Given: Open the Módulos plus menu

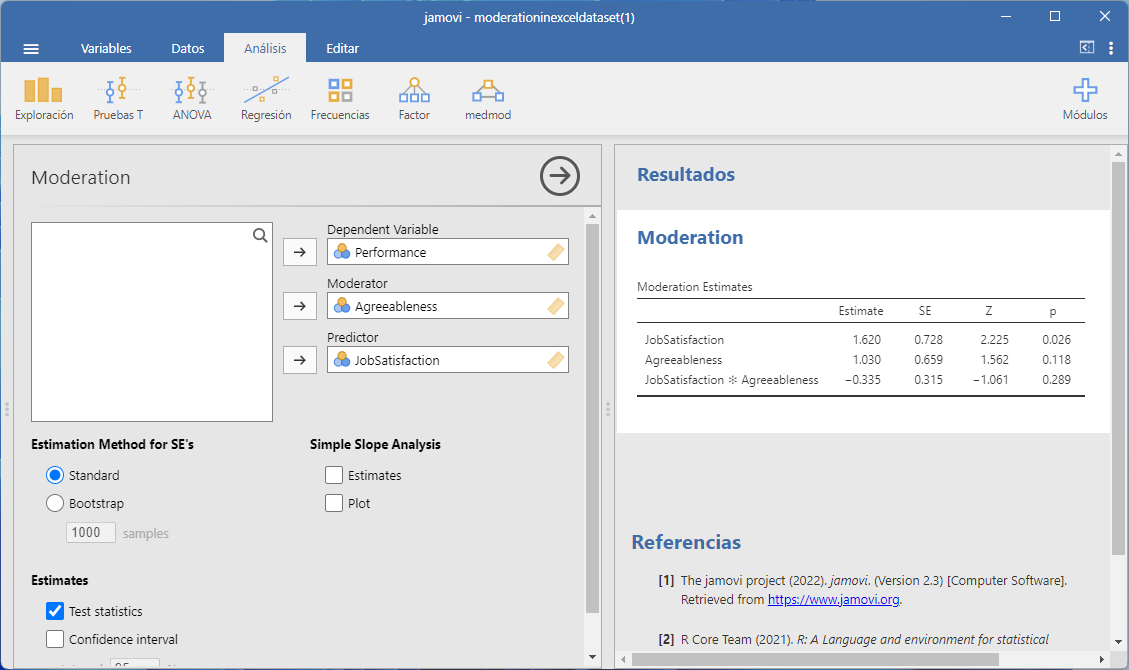Looking at the screenshot, I should coord(1084,99).
